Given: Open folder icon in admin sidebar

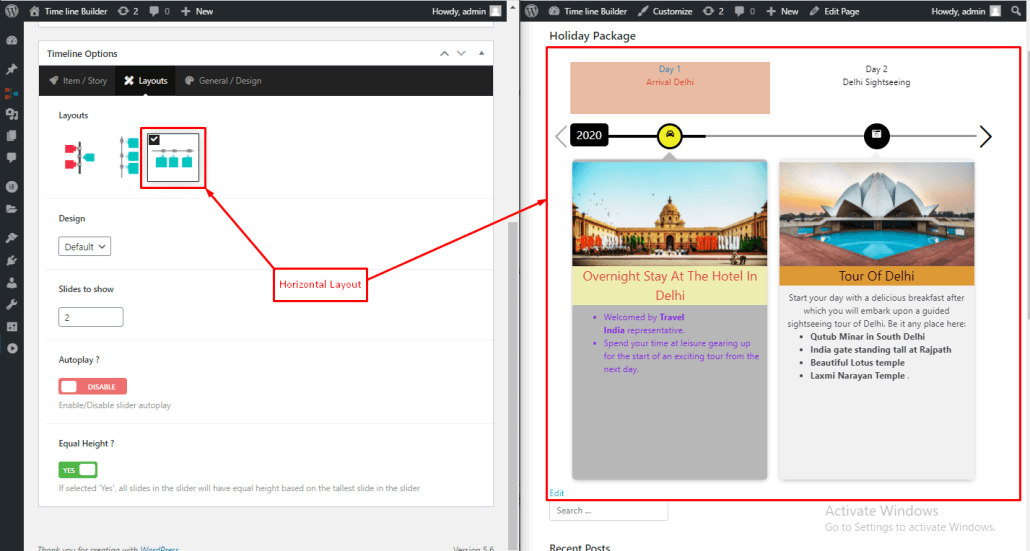Looking at the screenshot, I should [12, 209].
